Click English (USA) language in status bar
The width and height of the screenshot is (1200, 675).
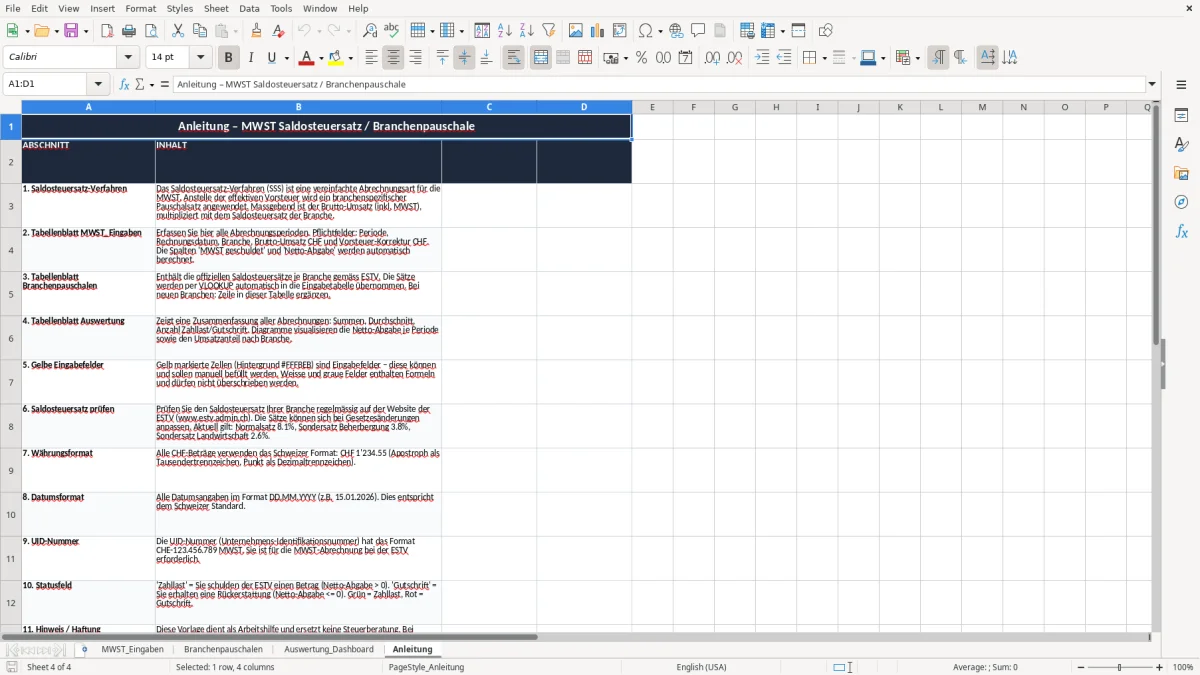(701, 667)
